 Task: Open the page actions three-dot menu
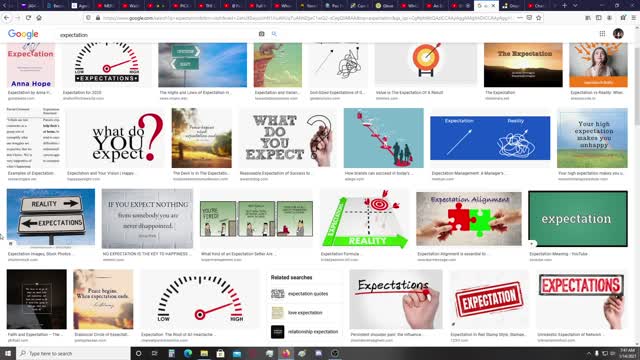519,18
